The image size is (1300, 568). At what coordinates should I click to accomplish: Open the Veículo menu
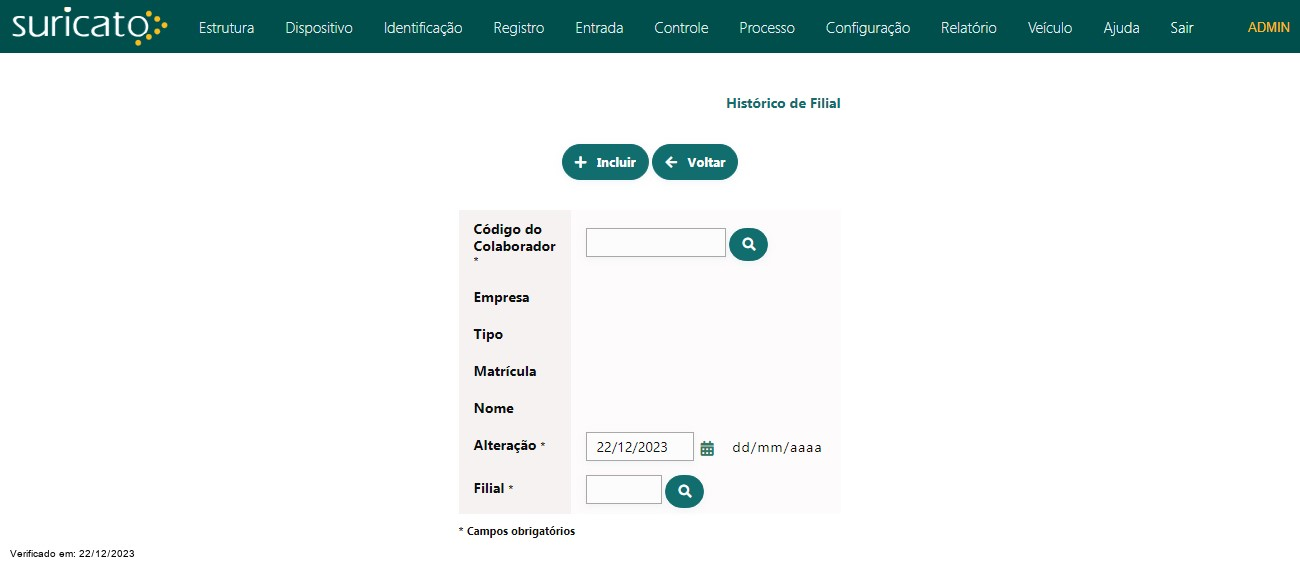[1050, 28]
